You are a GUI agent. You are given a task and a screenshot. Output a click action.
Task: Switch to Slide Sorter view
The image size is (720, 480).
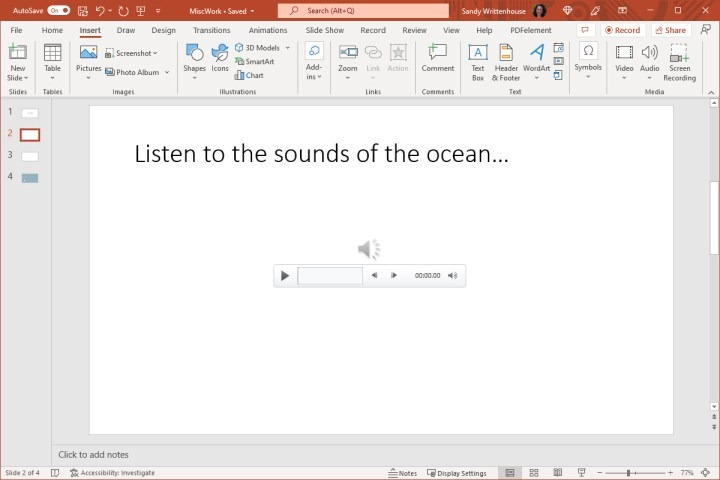[534, 473]
